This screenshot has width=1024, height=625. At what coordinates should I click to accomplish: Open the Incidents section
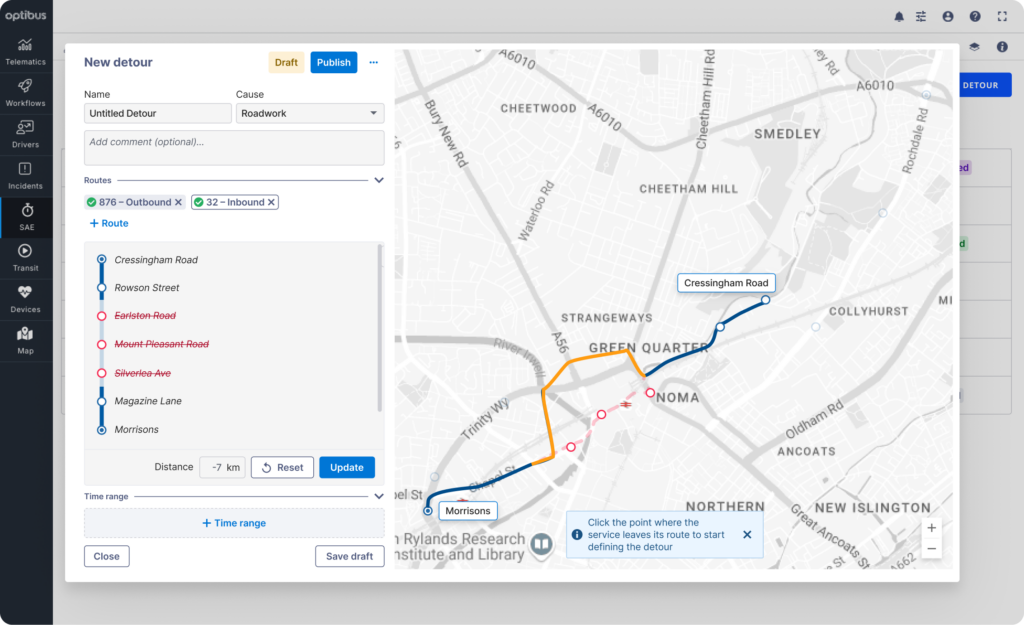(25, 176)
